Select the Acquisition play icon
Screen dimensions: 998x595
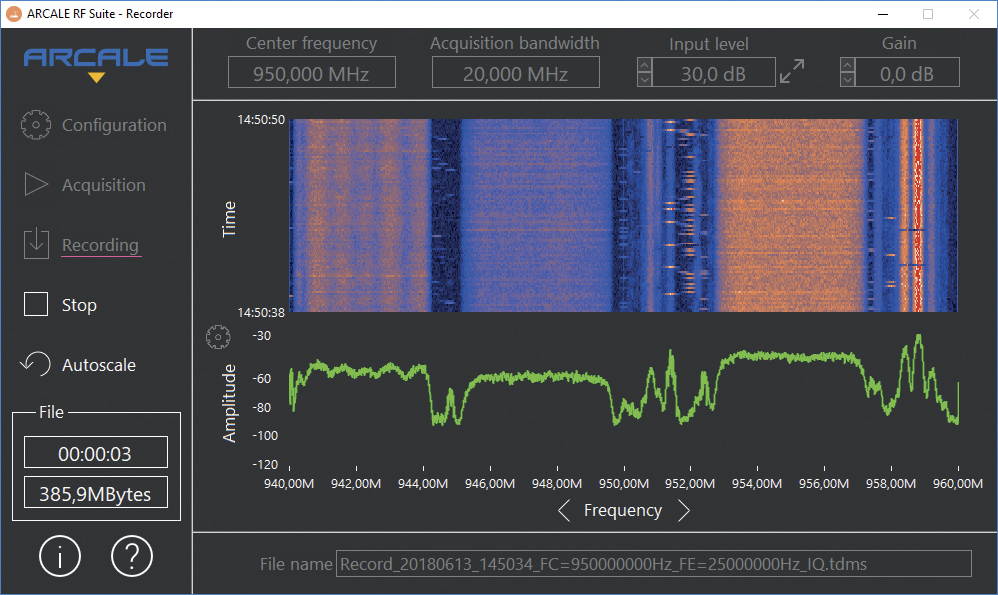click(x=36, y=184)
